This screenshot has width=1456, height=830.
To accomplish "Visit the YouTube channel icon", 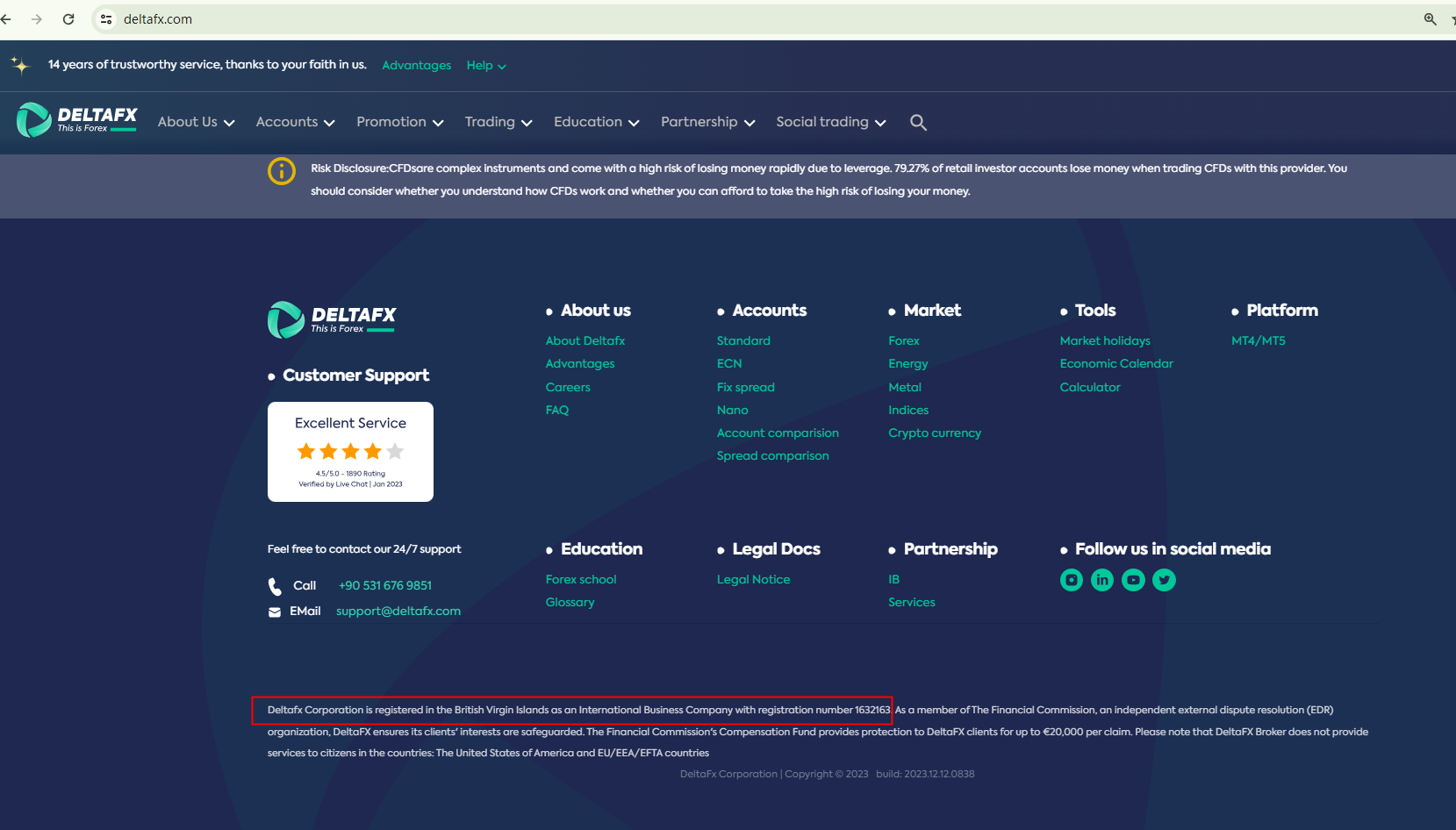I will coord(1133,580).
